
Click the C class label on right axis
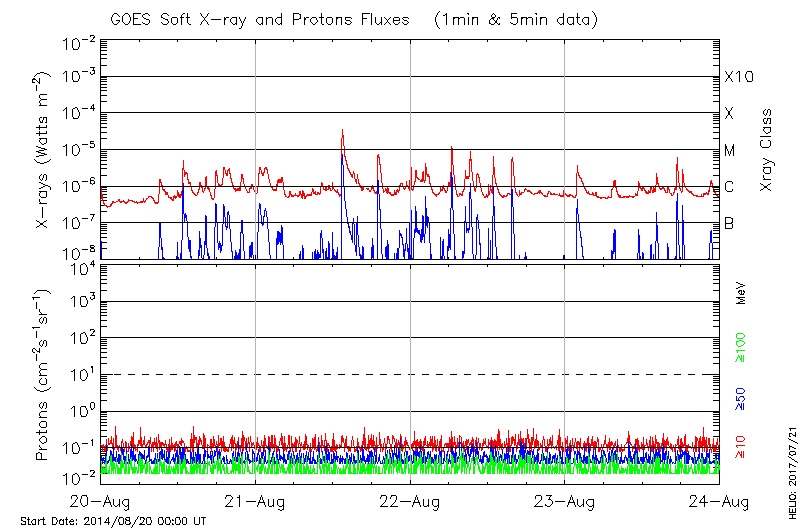coord(729,187)
